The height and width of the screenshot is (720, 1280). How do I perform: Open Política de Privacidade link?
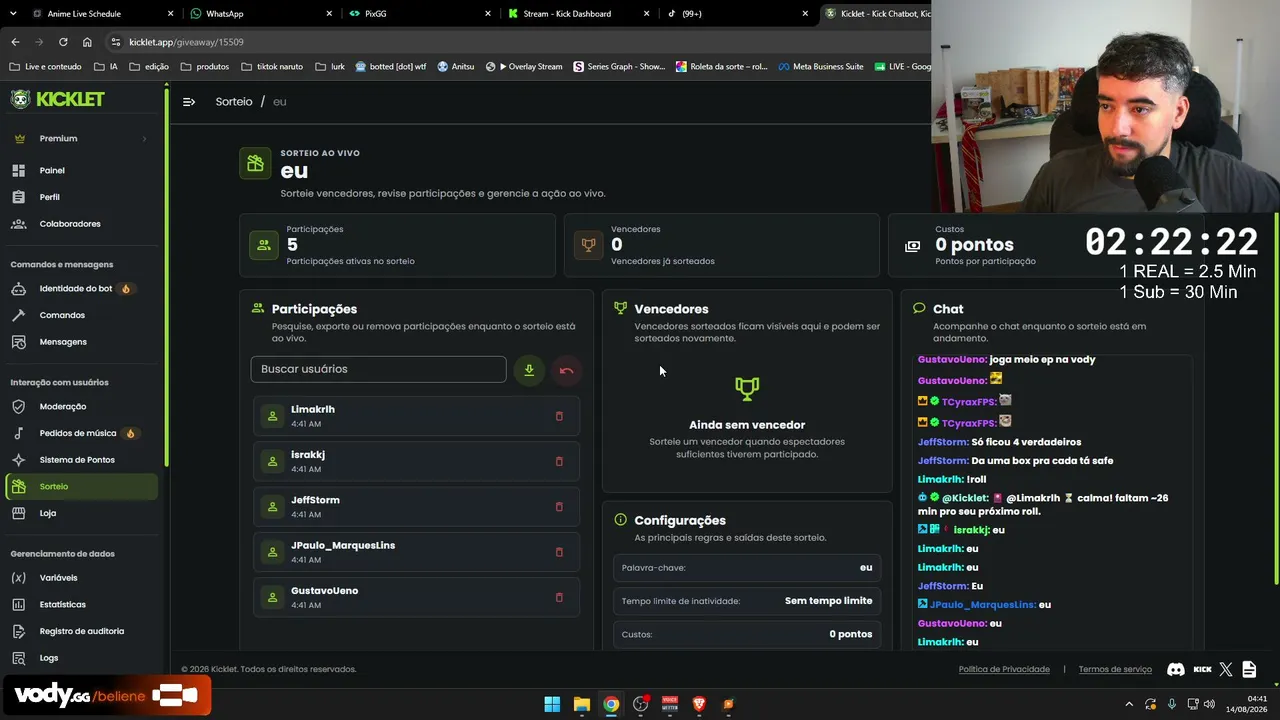[x=1004, y=670]
